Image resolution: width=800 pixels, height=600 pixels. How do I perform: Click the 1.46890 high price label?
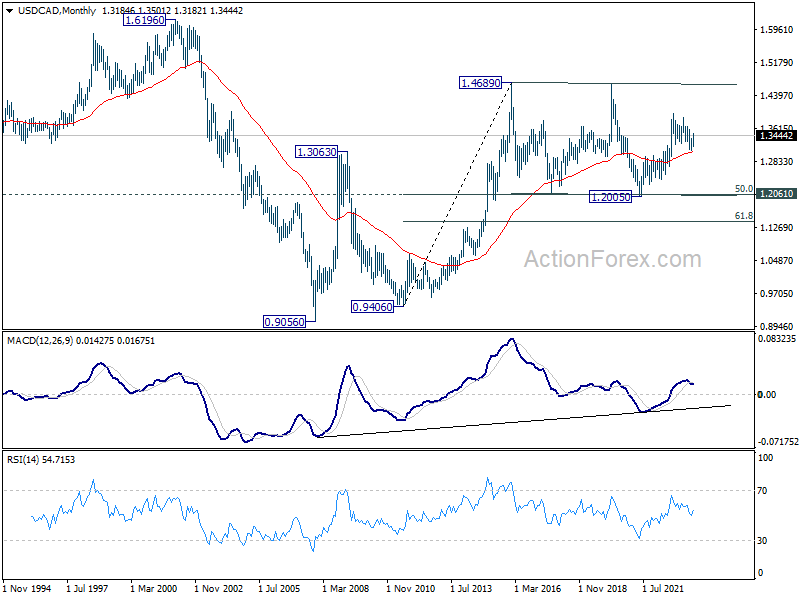pyautogui.click(x=484, y=83)
